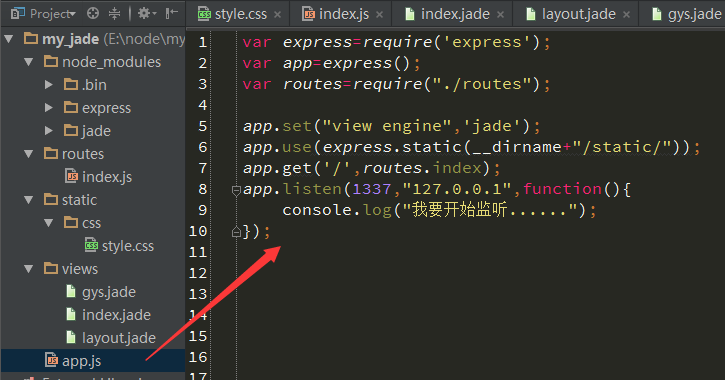Expand the jade folder
The image size is (725, 380).
point(49,131)
